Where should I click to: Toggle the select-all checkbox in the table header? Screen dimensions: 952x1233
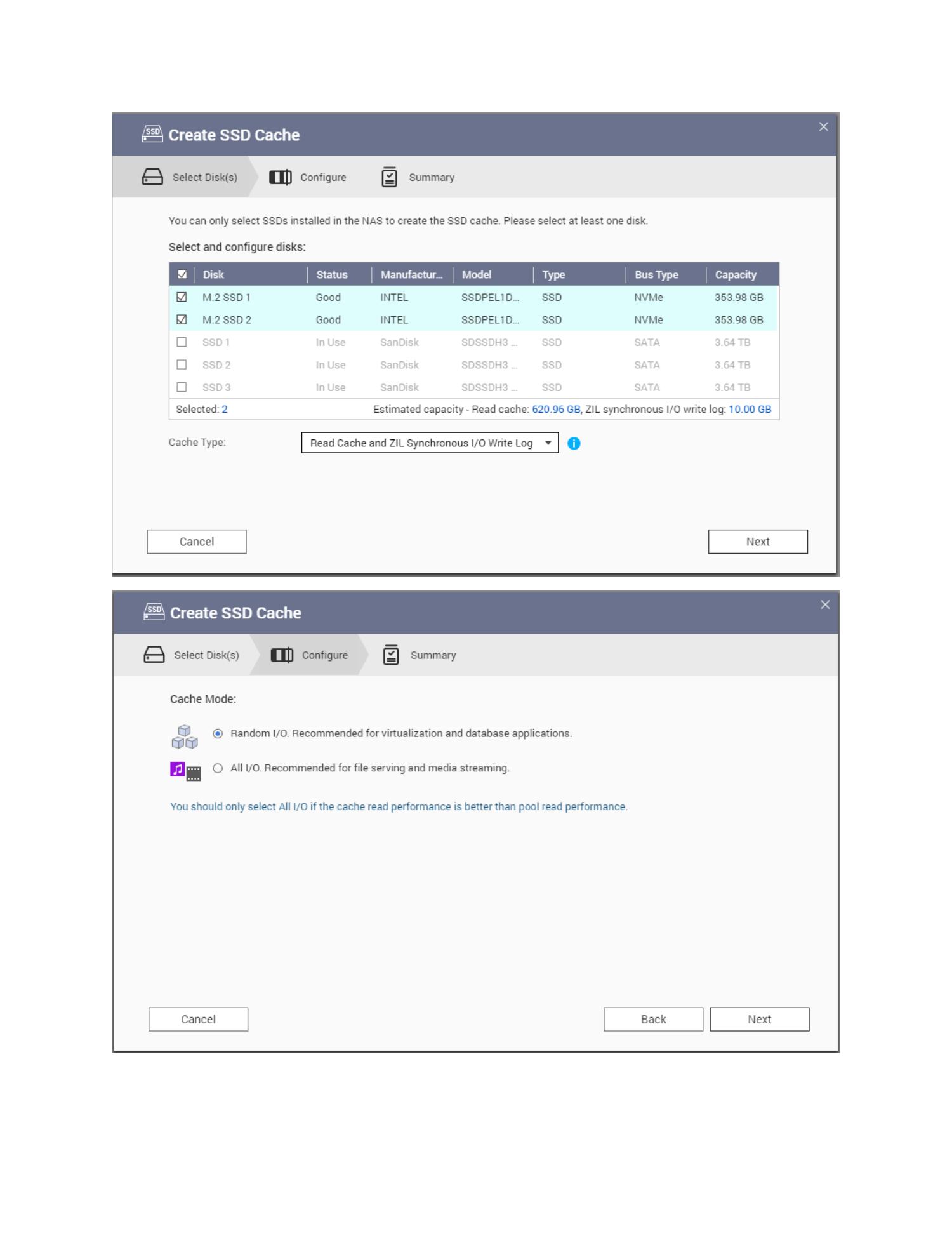point(182,274)
